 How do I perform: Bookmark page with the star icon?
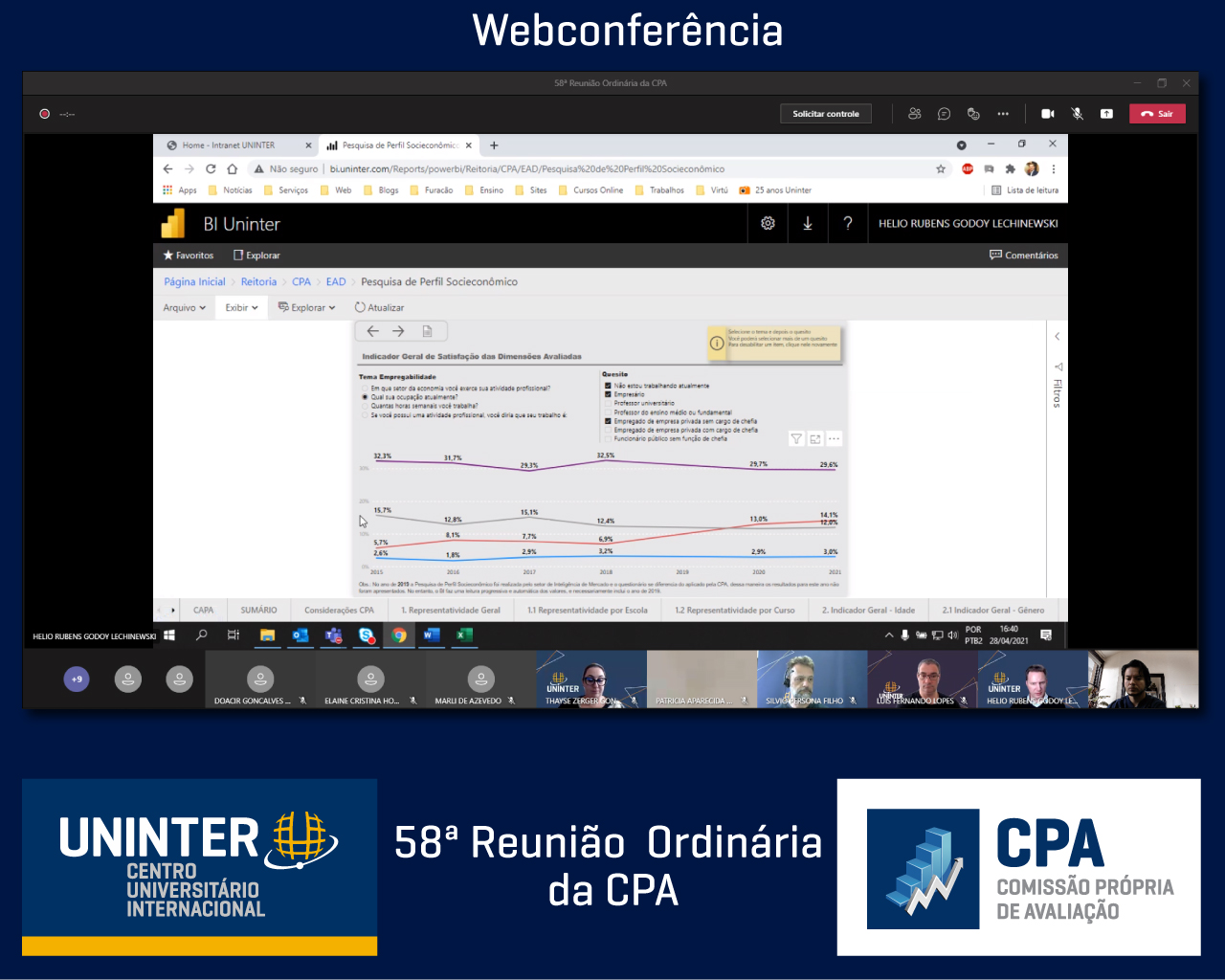[x=941, y=169]
